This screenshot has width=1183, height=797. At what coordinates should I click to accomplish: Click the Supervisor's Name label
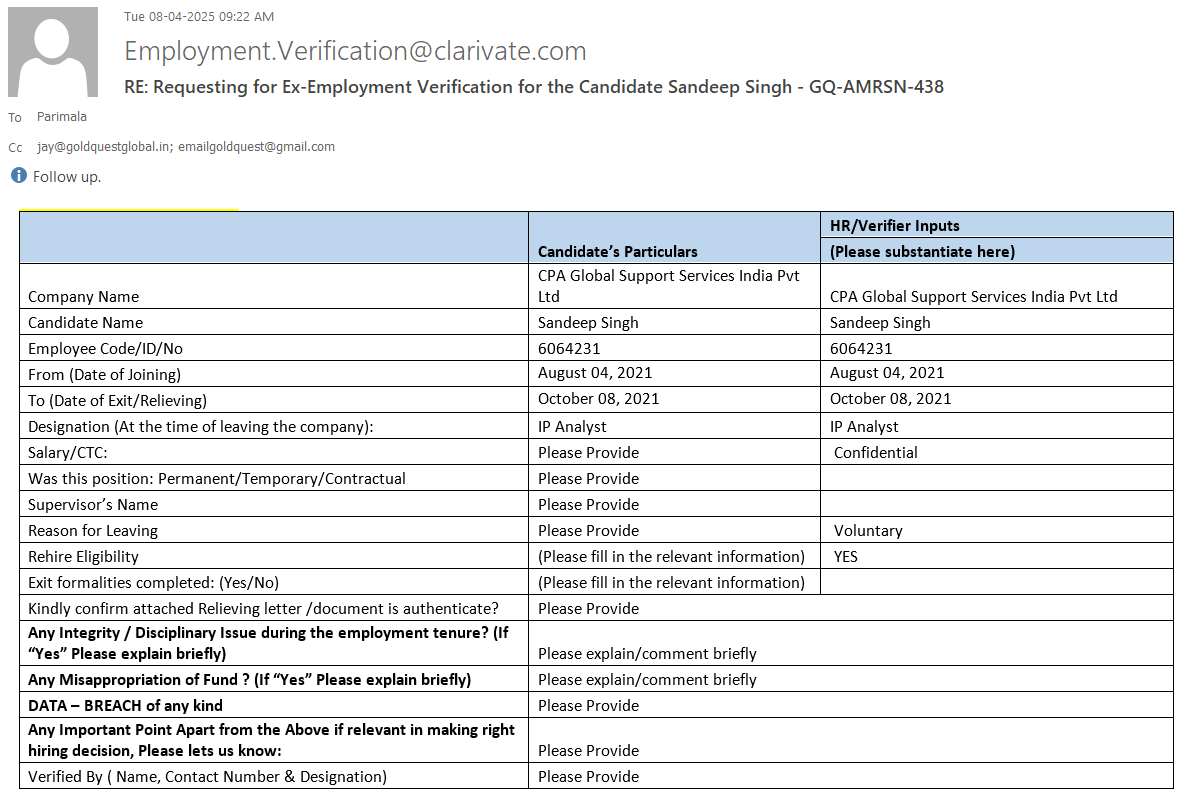[93, 504]
